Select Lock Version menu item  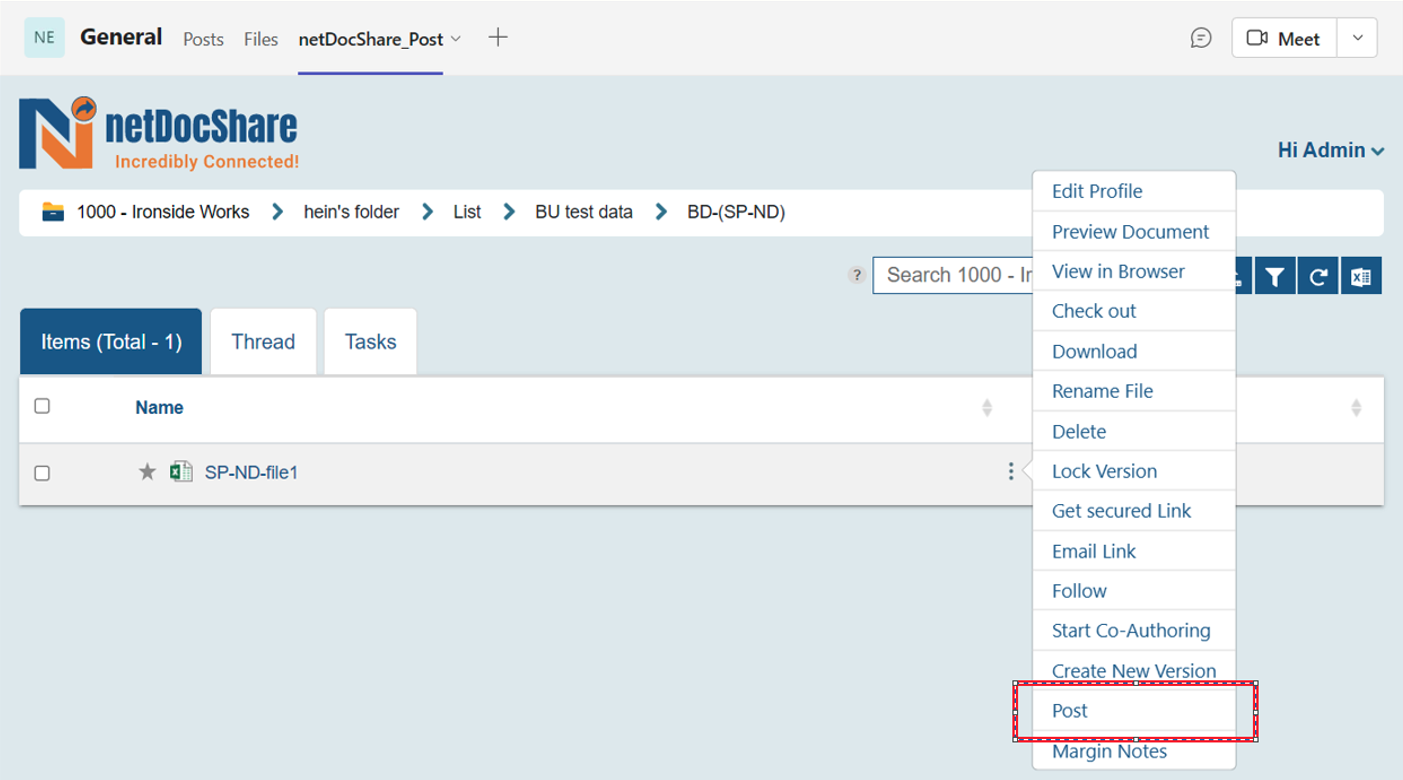coord(1134,471)
